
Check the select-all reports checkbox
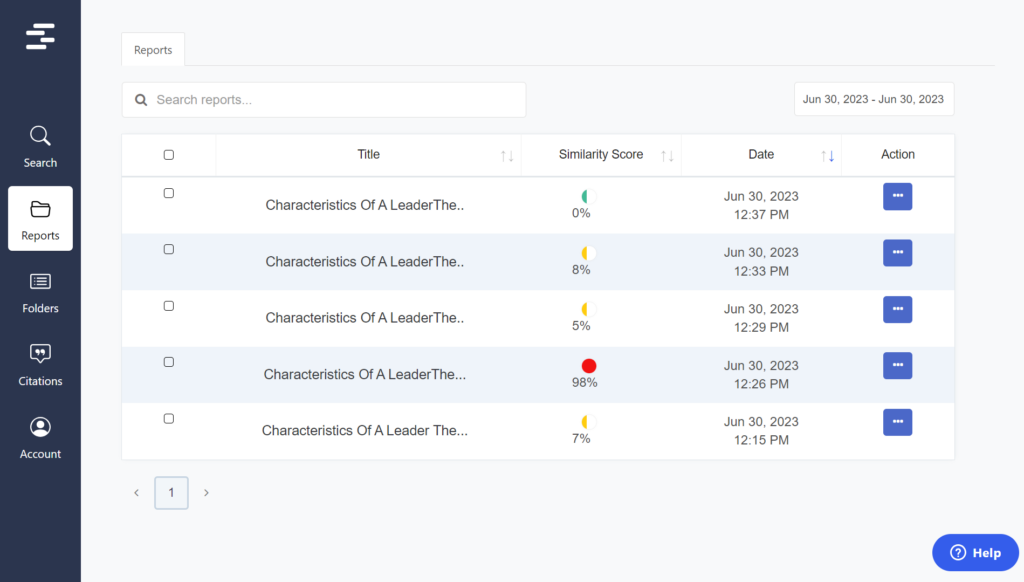(168, 154)
